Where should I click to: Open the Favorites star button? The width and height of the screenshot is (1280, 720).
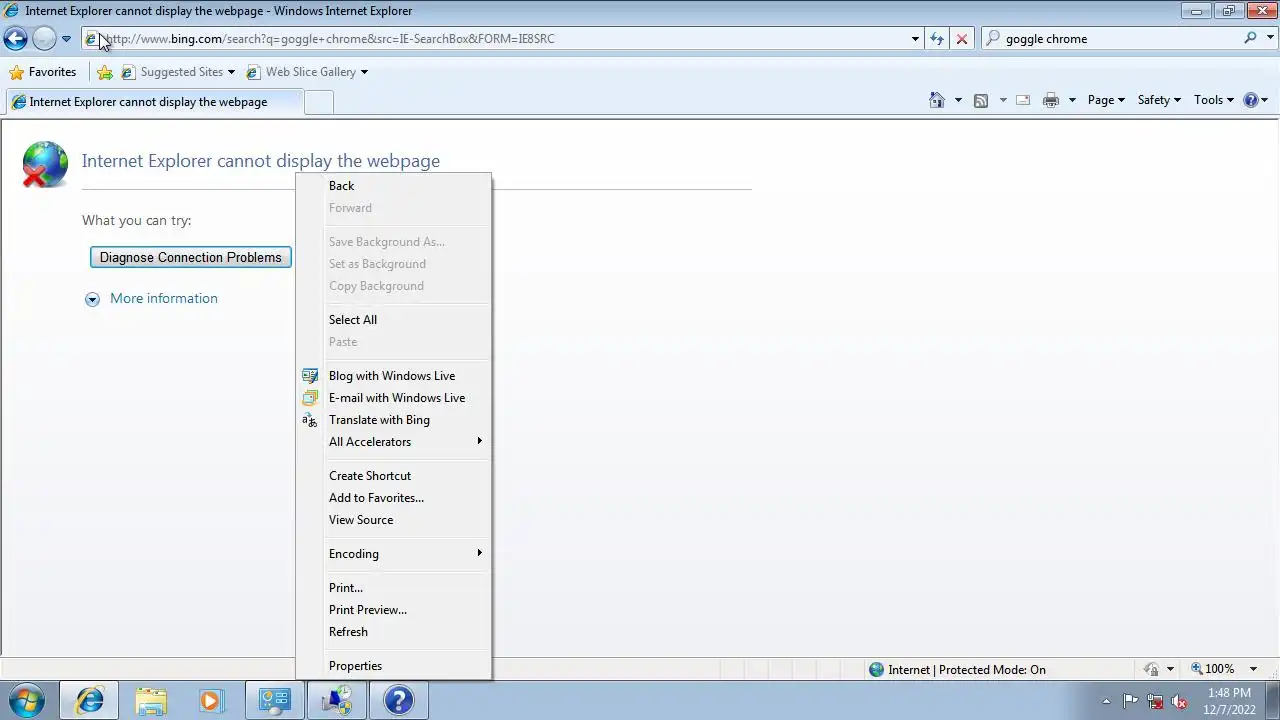pyautogui.click(x=42, y=72)
